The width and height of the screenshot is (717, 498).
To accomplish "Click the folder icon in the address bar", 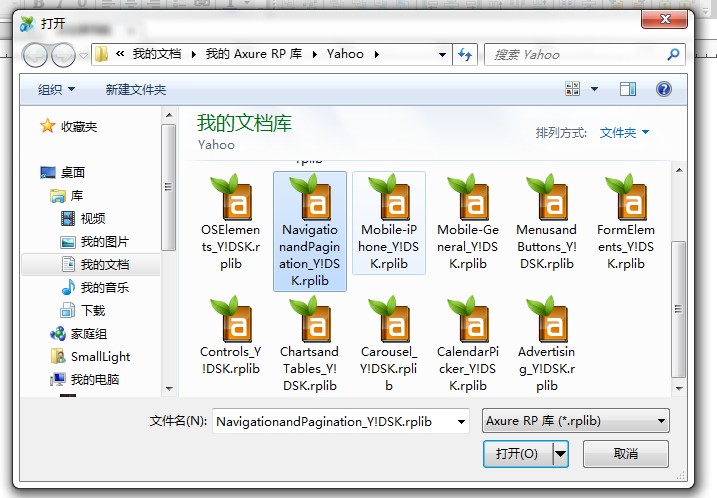I will [x=102, y=54].
